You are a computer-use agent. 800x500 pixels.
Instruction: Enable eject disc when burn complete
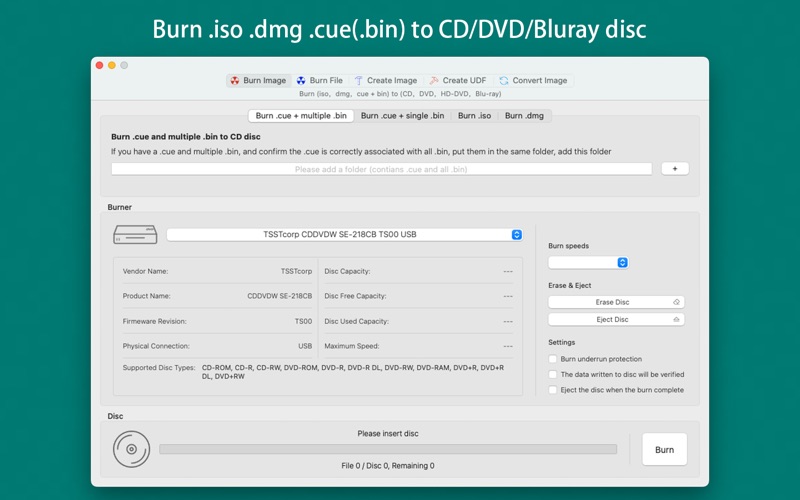click(x=553, y=390)
